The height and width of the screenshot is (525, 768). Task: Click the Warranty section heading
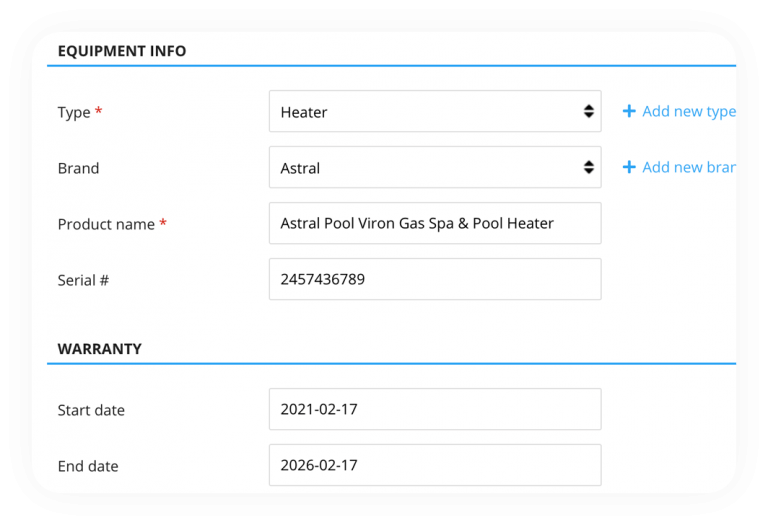99,349
